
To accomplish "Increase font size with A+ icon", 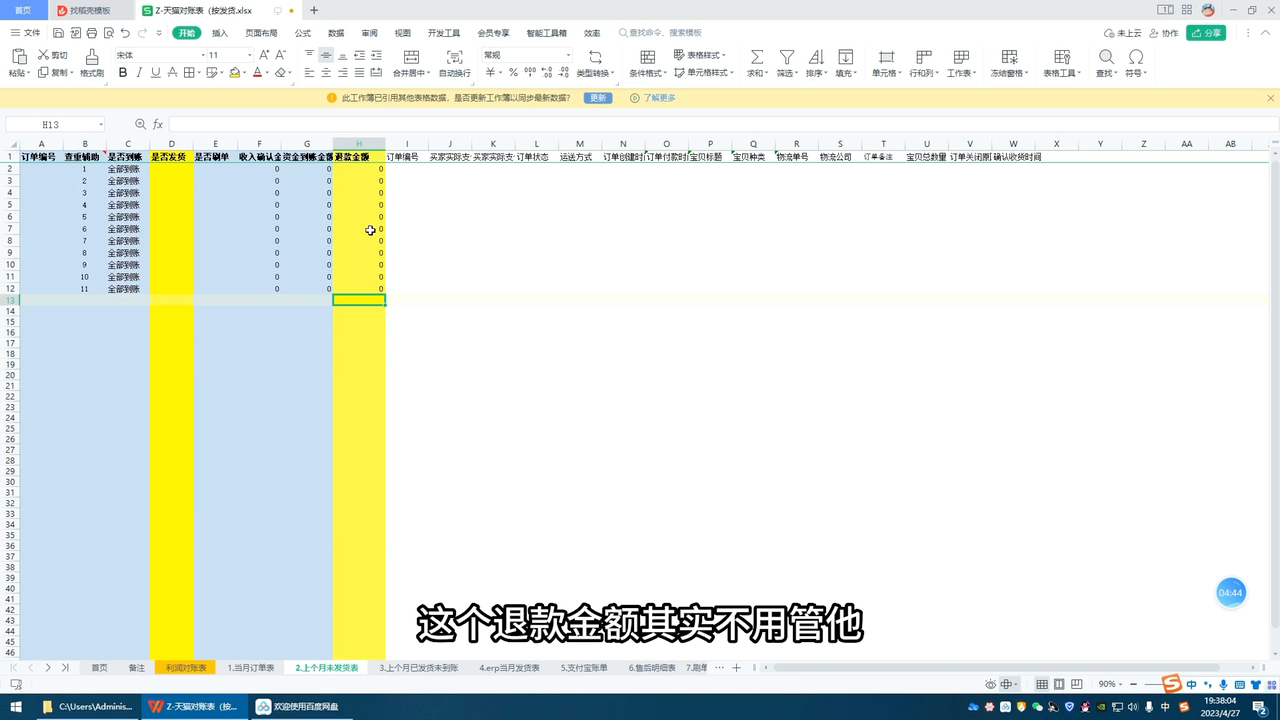I will (x=264, y=55).
